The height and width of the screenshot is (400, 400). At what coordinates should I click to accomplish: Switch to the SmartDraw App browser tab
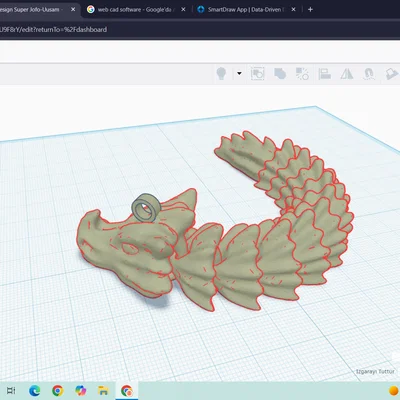pyautogui.click(x=245, y=10)
